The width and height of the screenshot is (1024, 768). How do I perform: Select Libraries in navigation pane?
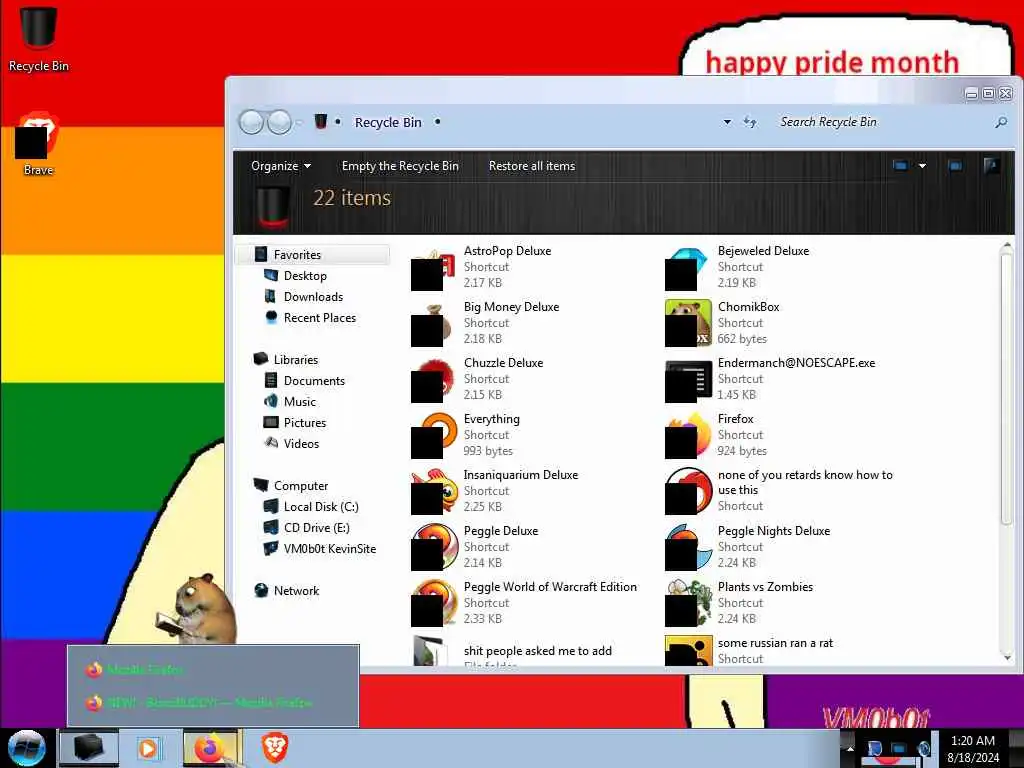[x=296, y=360]
